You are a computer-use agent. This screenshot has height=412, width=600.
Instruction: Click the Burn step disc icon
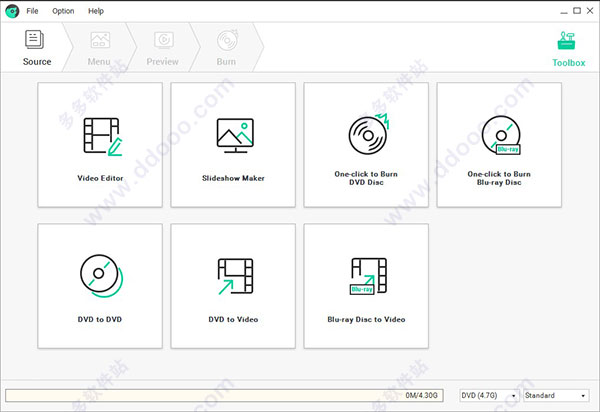[x=227, y=40]
